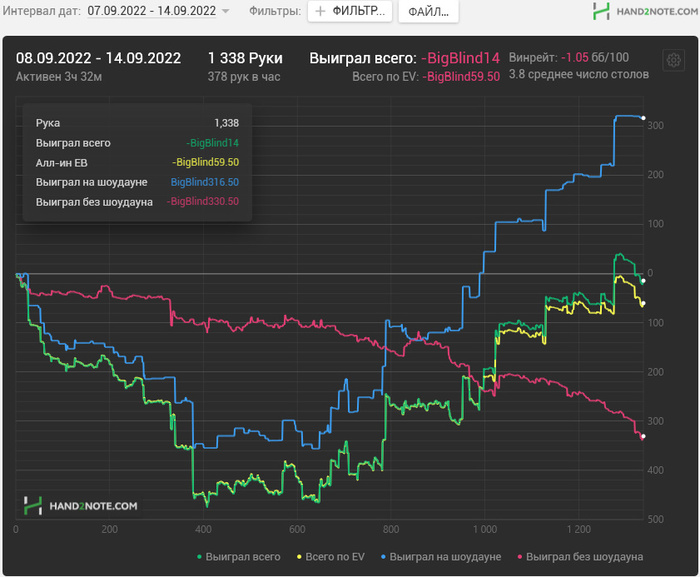Click the Активен 3ч 32м text
Viewport: 700px width, 577px height.
pyautogui.click(x=59, y=77)
